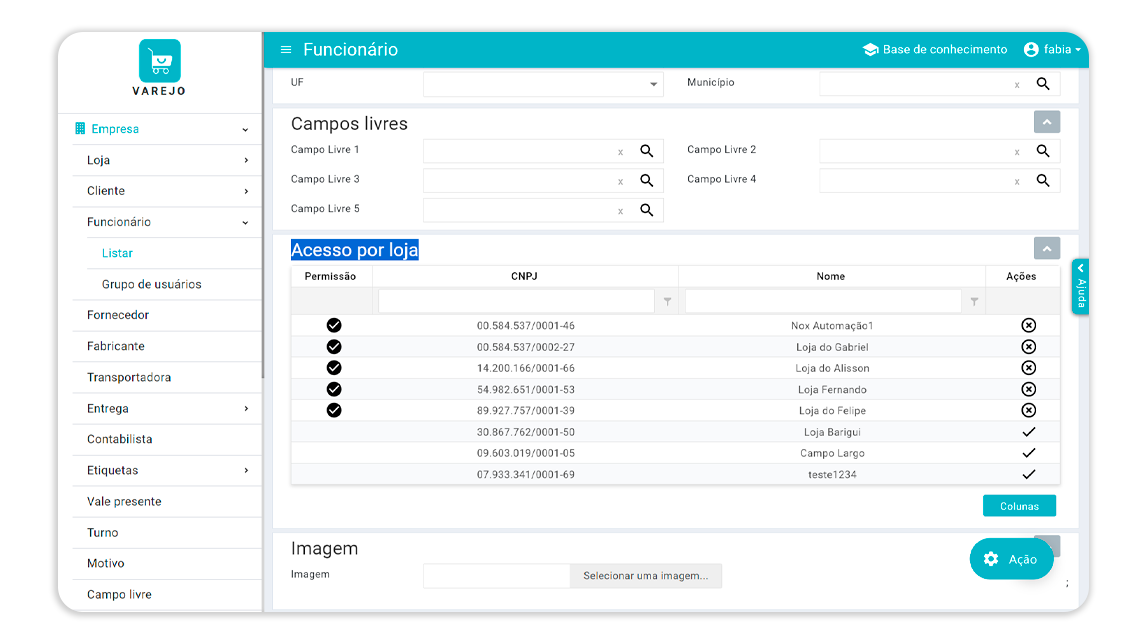Remove access for Loja do Felipe
The width and height of the screenshot is (1146, 644).
click(x=1028, y=410)
